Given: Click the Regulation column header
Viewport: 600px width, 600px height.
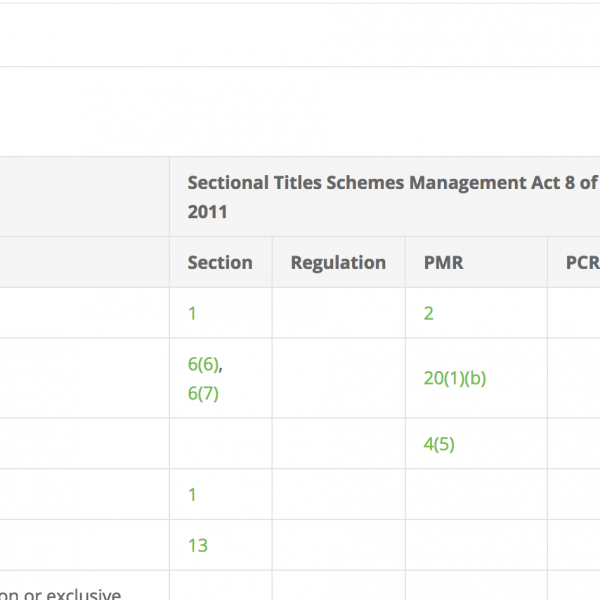Looking at the screenshot, I should pos(338,263).
